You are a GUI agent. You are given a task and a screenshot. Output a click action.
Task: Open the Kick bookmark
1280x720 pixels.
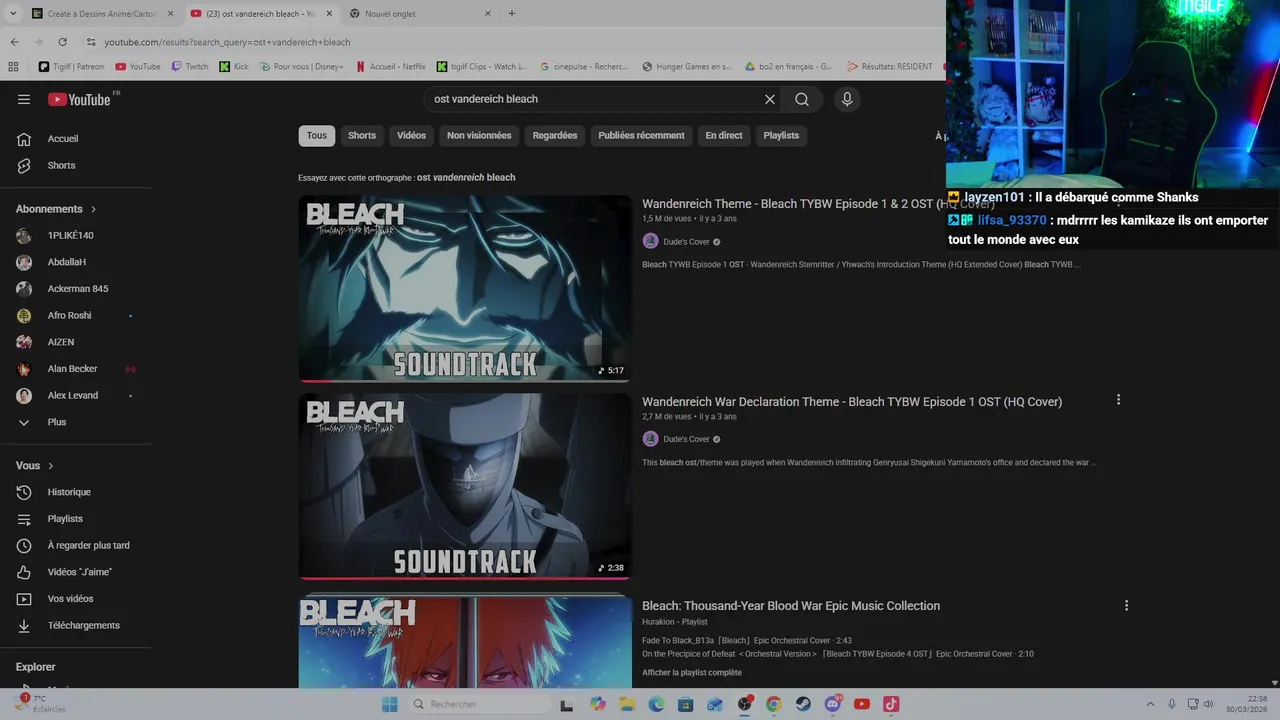pyautogui.click(x=233, y=67)
